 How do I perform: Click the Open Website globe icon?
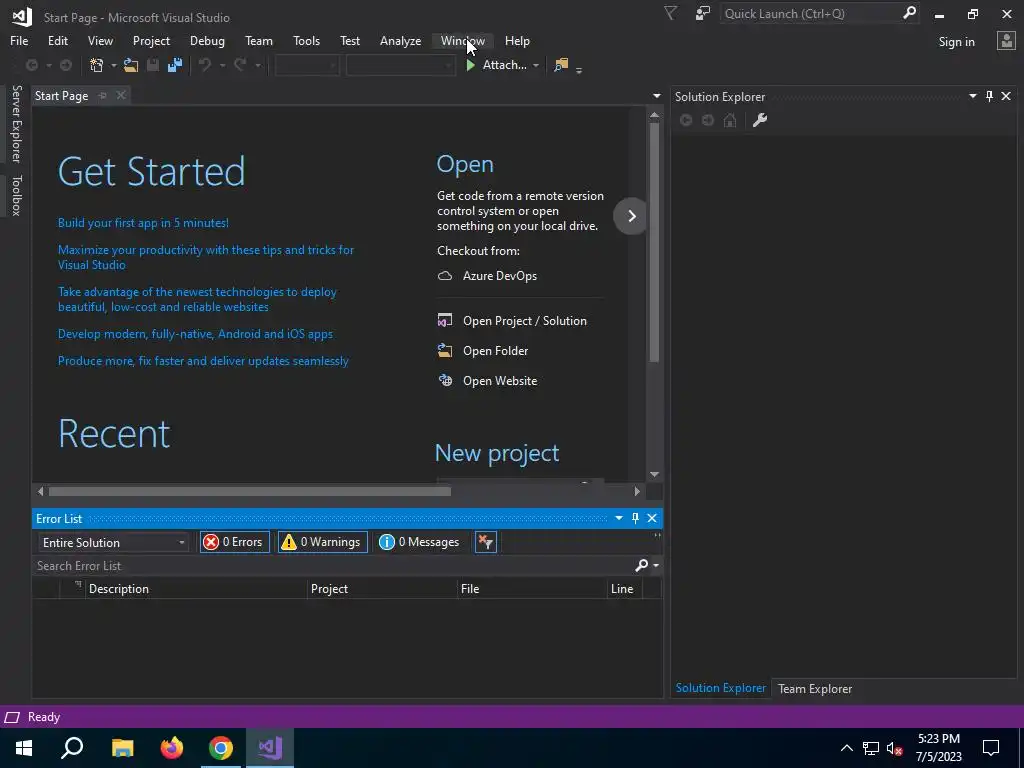[445, 381]
